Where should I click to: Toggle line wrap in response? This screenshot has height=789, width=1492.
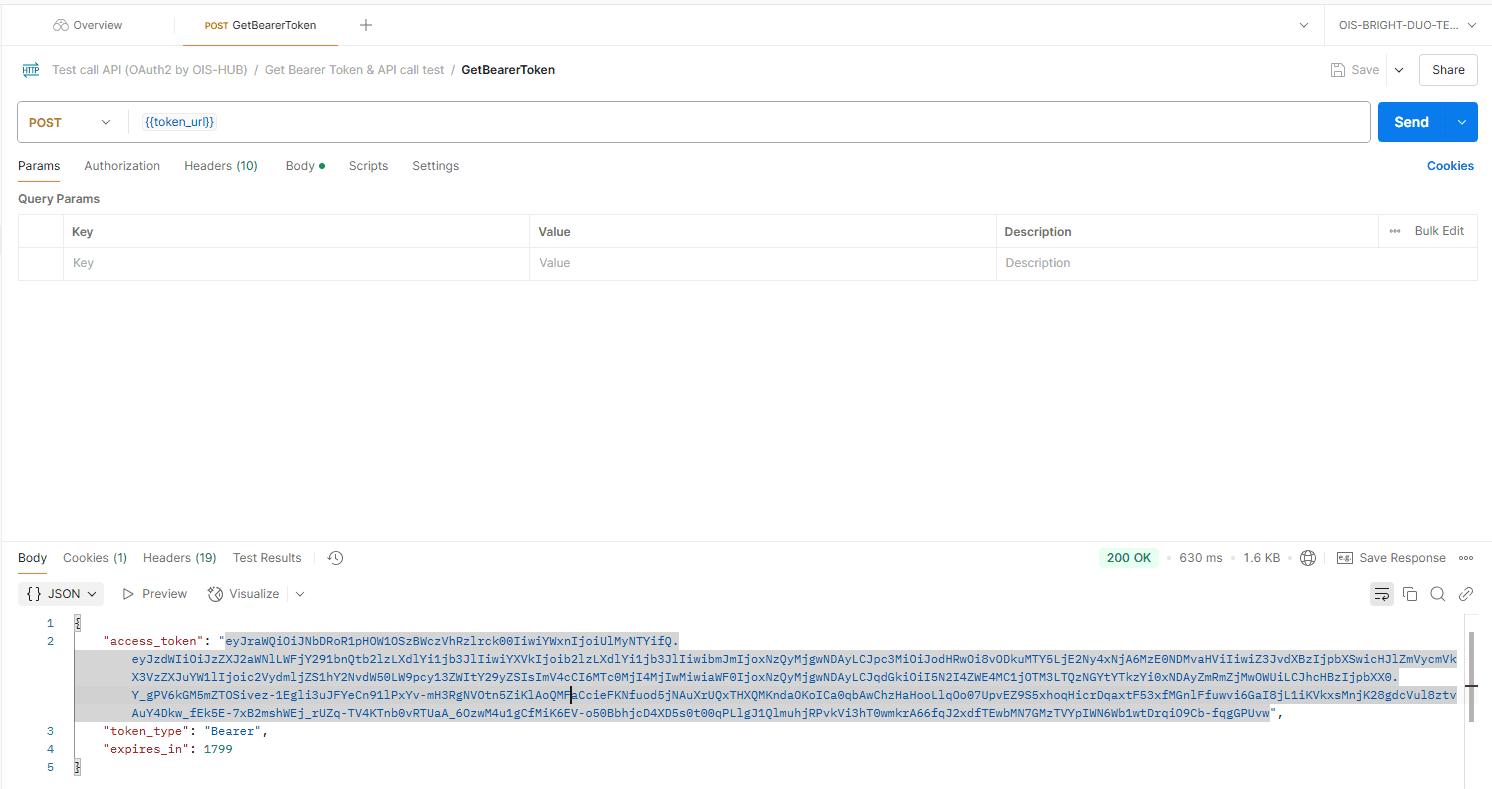(x=1382, y=594)
